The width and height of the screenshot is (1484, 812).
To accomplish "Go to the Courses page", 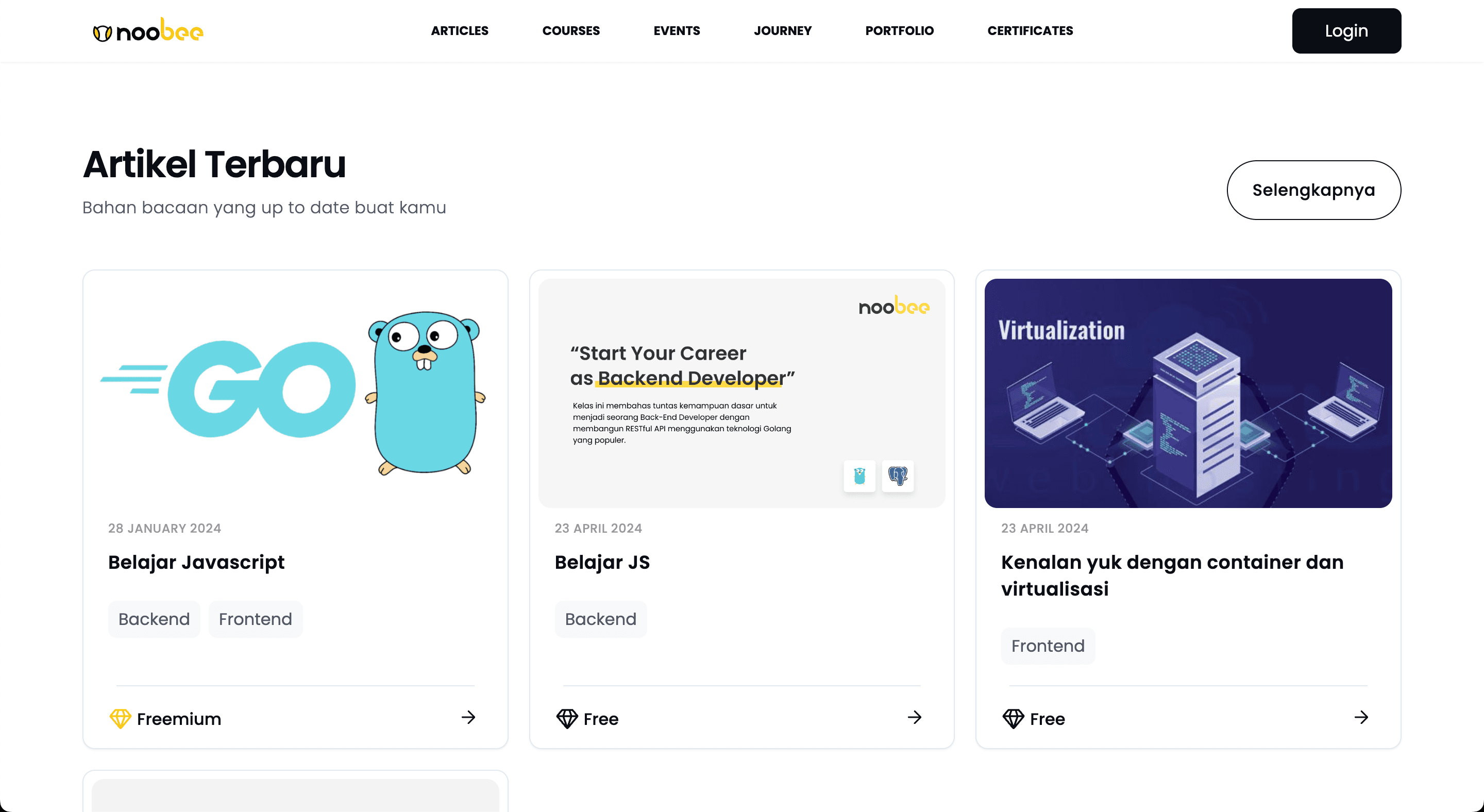I will pyautogui.click(x=571, y=30).
